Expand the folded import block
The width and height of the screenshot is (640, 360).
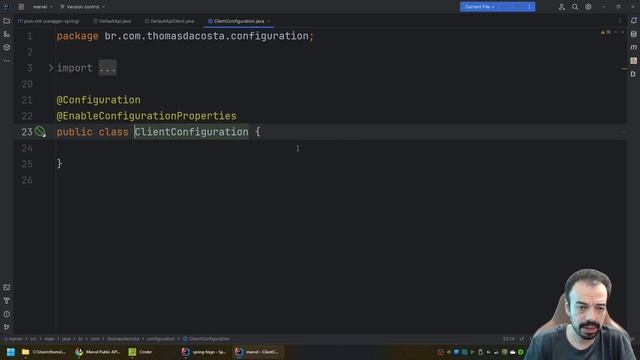(51, 68)
